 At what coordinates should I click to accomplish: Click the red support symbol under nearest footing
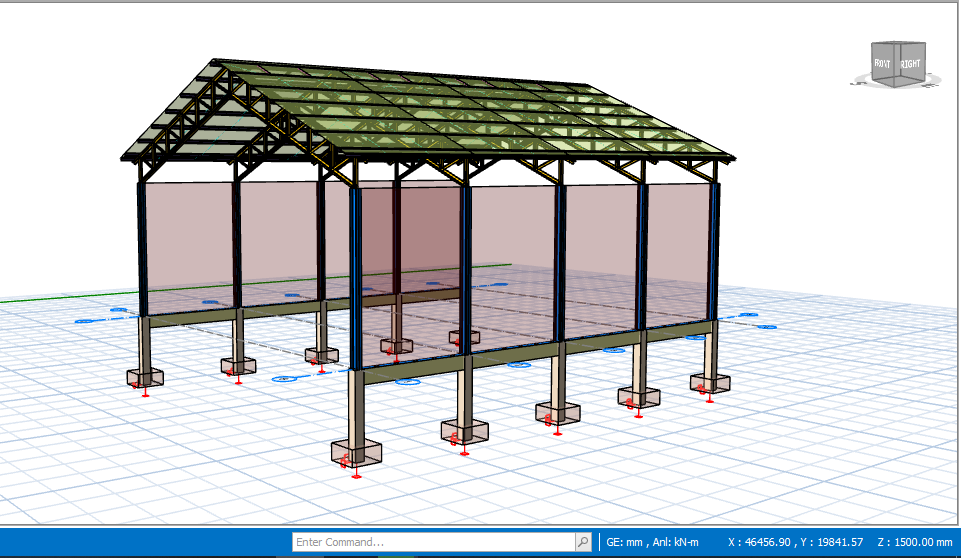[356, 474]
